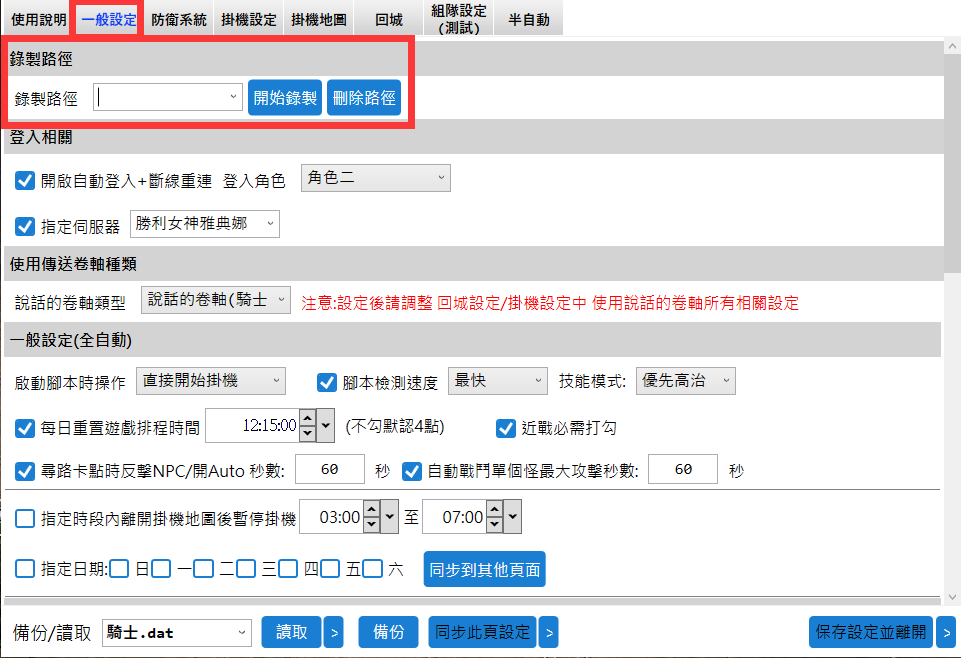Increase the 每日重置遊戲排程時間 time spinner

[x=308, y=421]
